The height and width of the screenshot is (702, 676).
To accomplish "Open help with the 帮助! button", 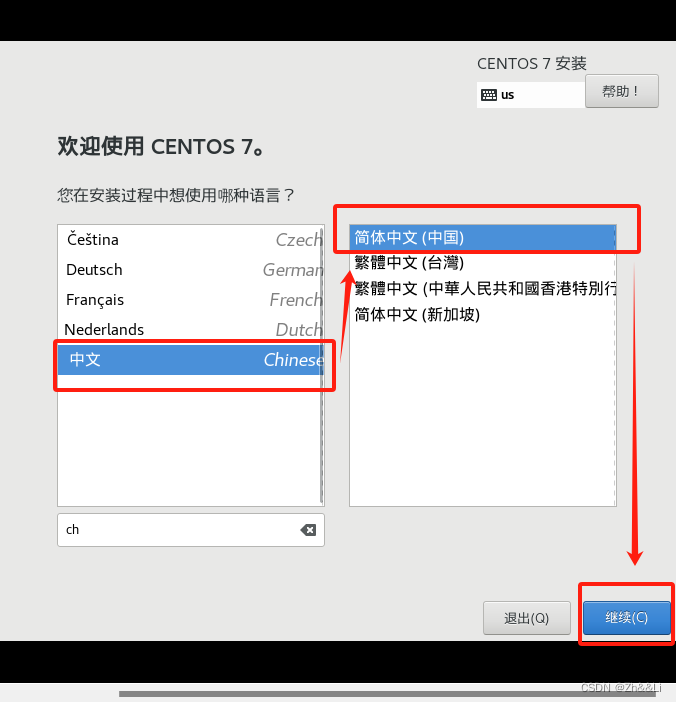I will coord(622,91).
